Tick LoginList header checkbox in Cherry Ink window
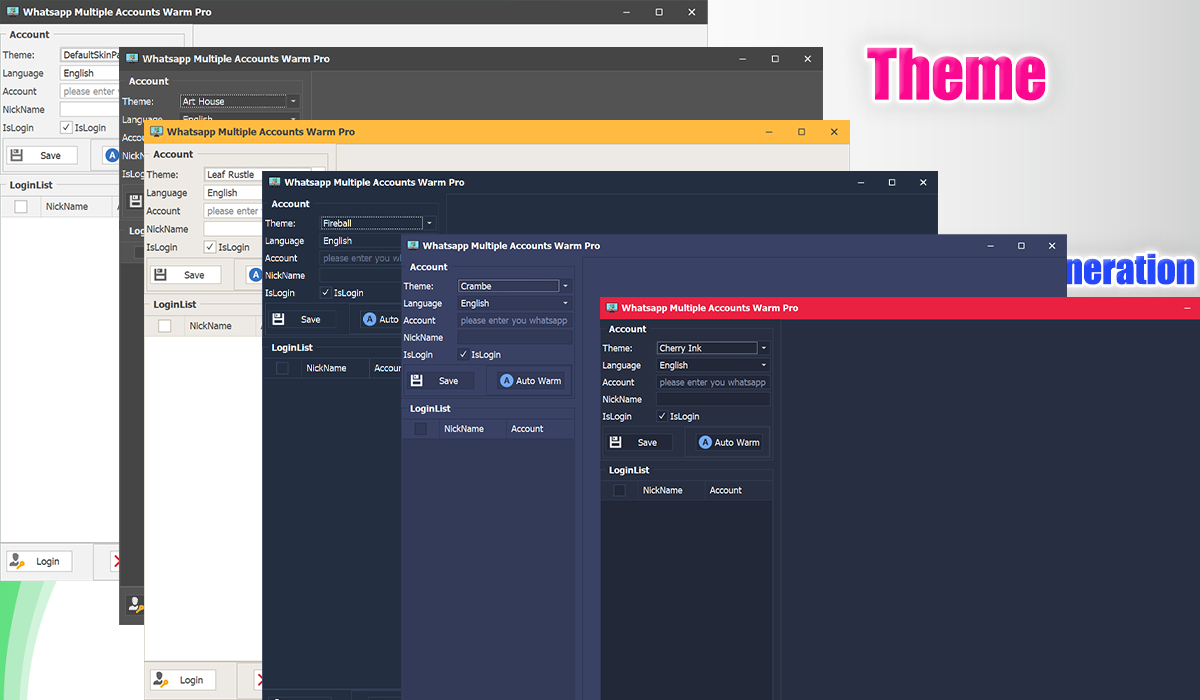The width and height of the screenshot is (1200, 700). pos(620,490)
